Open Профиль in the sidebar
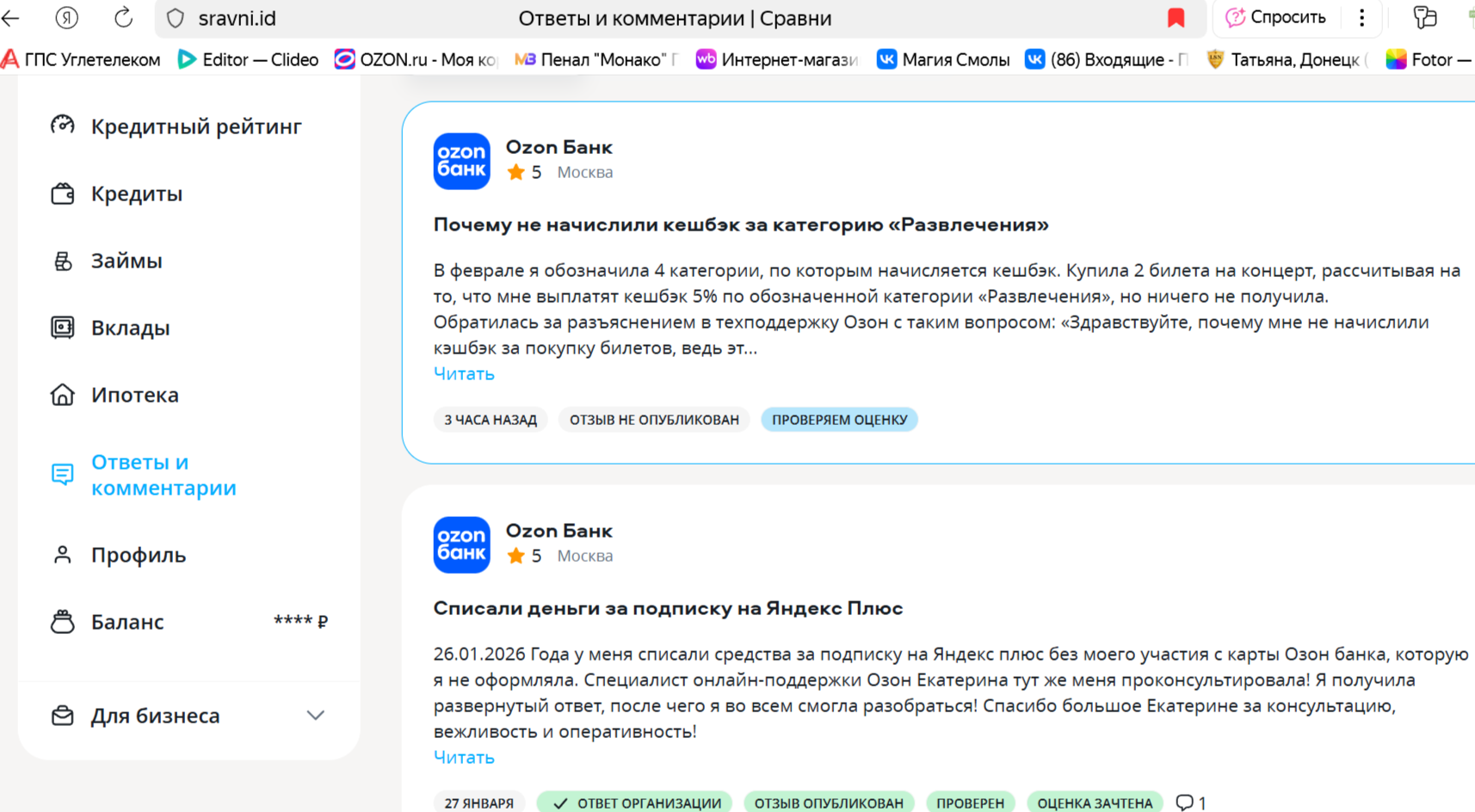 [x=139, y=556]
